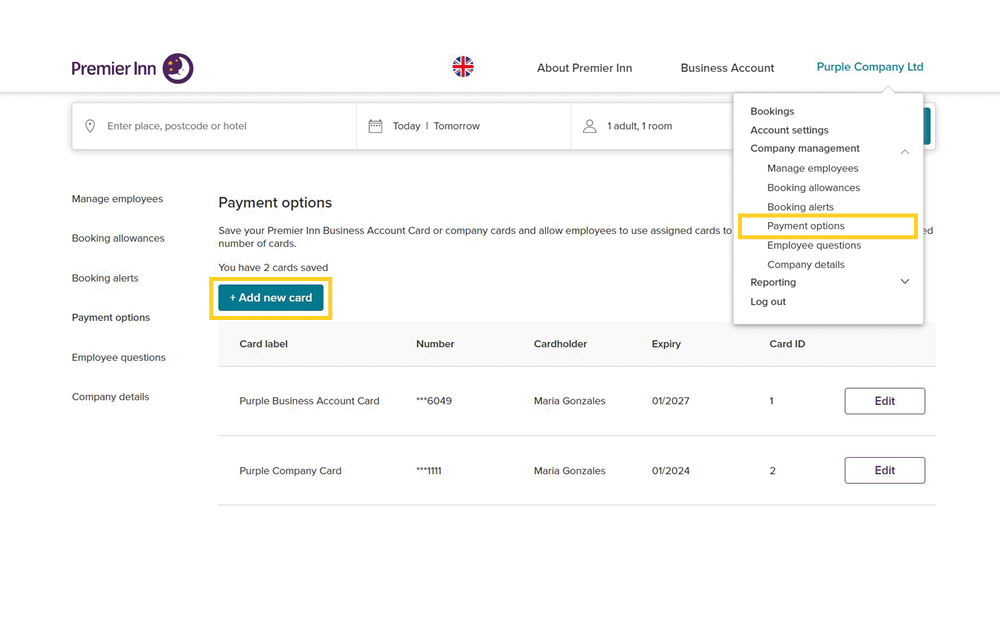The height and width of the screenshot is (640, 1000).
Task: Go to Company details in left sidebar
Action: tap(110, 396)
